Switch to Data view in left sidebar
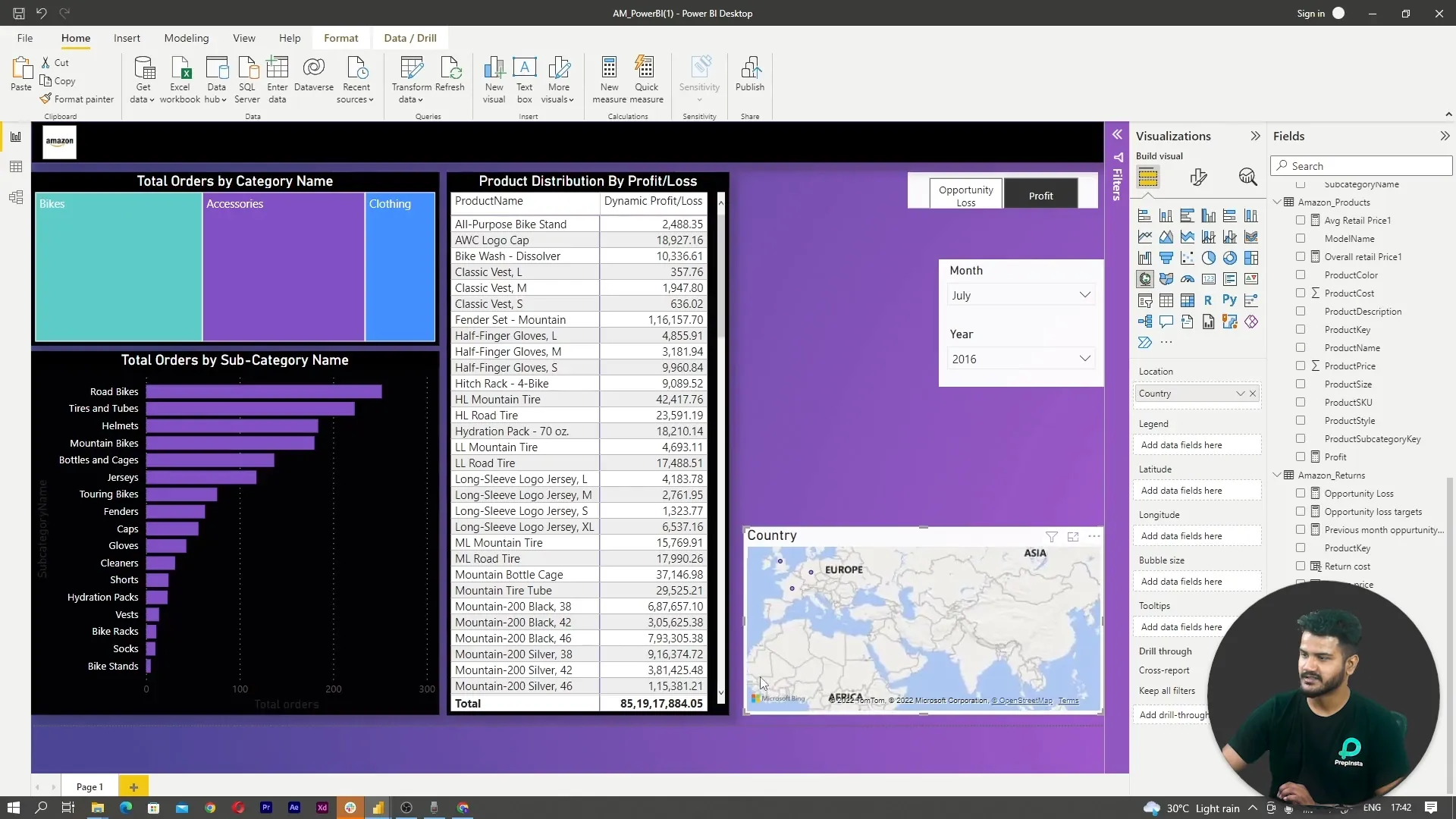 [x=16, y=167]
